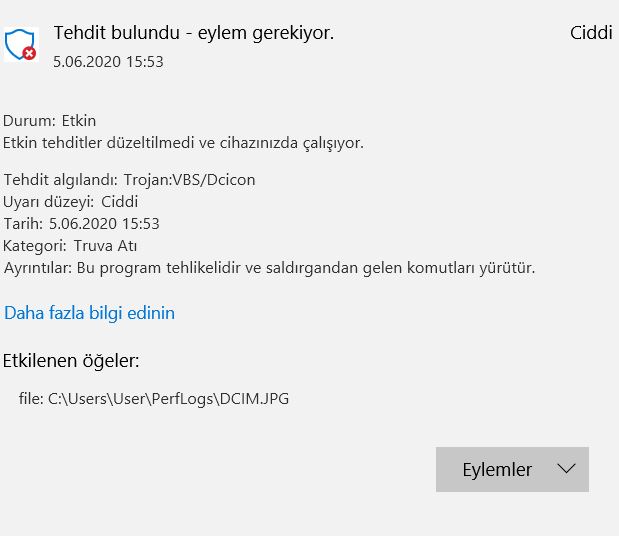The image size is (619, 536).
Task: Select the "Etkin tehditler düzeltilmedi" description text
Action: [183, 142]
